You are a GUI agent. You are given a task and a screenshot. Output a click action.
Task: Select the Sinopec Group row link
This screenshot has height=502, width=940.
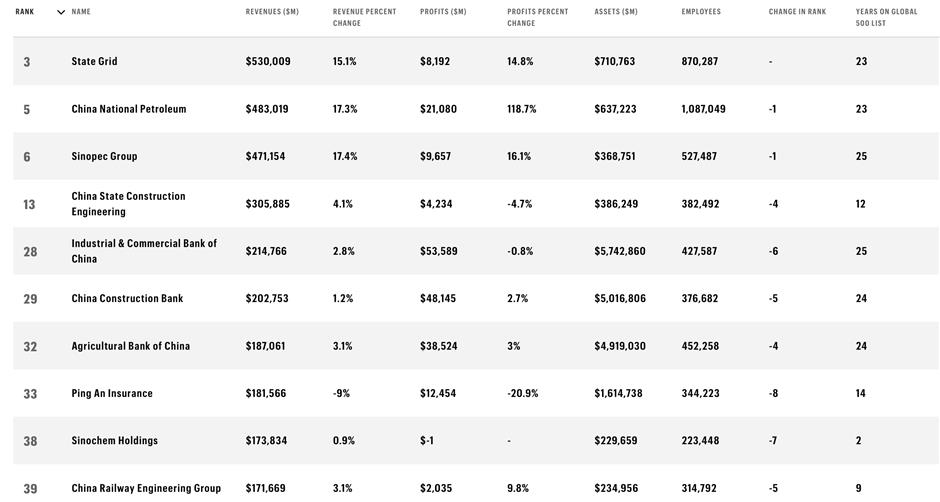[x=104, y=156]
